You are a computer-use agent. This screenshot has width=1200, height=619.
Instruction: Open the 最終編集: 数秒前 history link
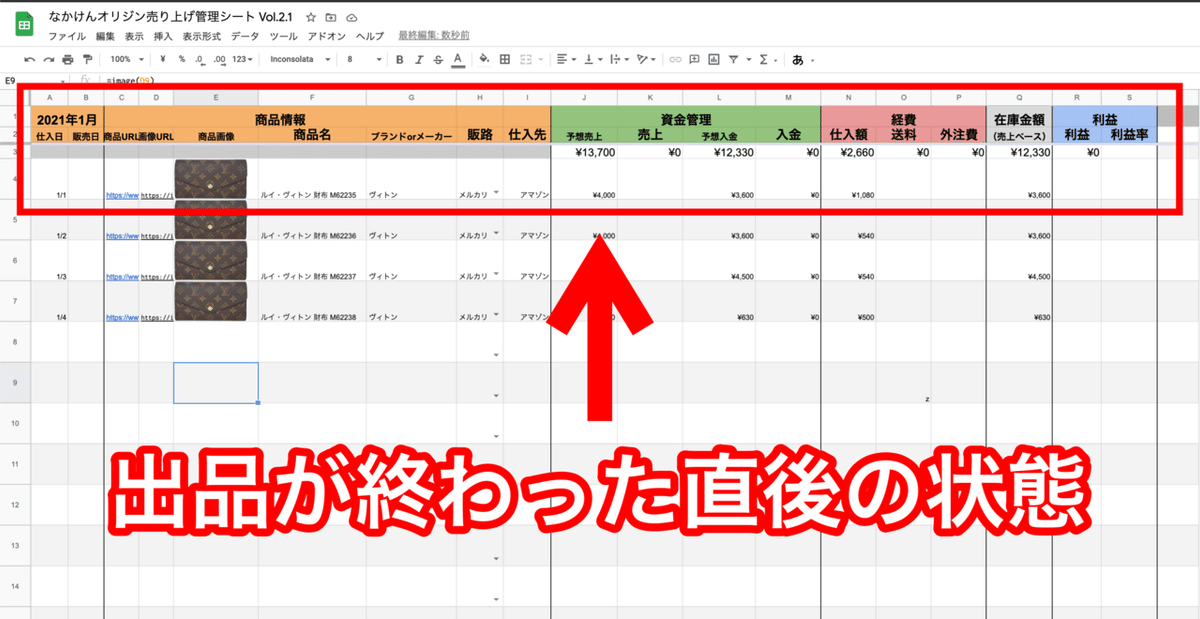coord(434,35)
